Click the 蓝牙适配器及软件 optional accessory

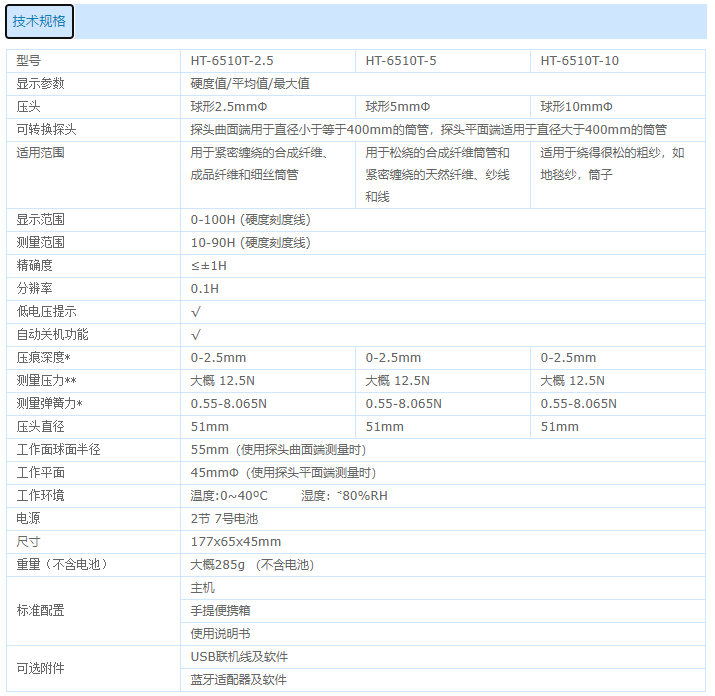pyautogui.click(x=238, y=679)
